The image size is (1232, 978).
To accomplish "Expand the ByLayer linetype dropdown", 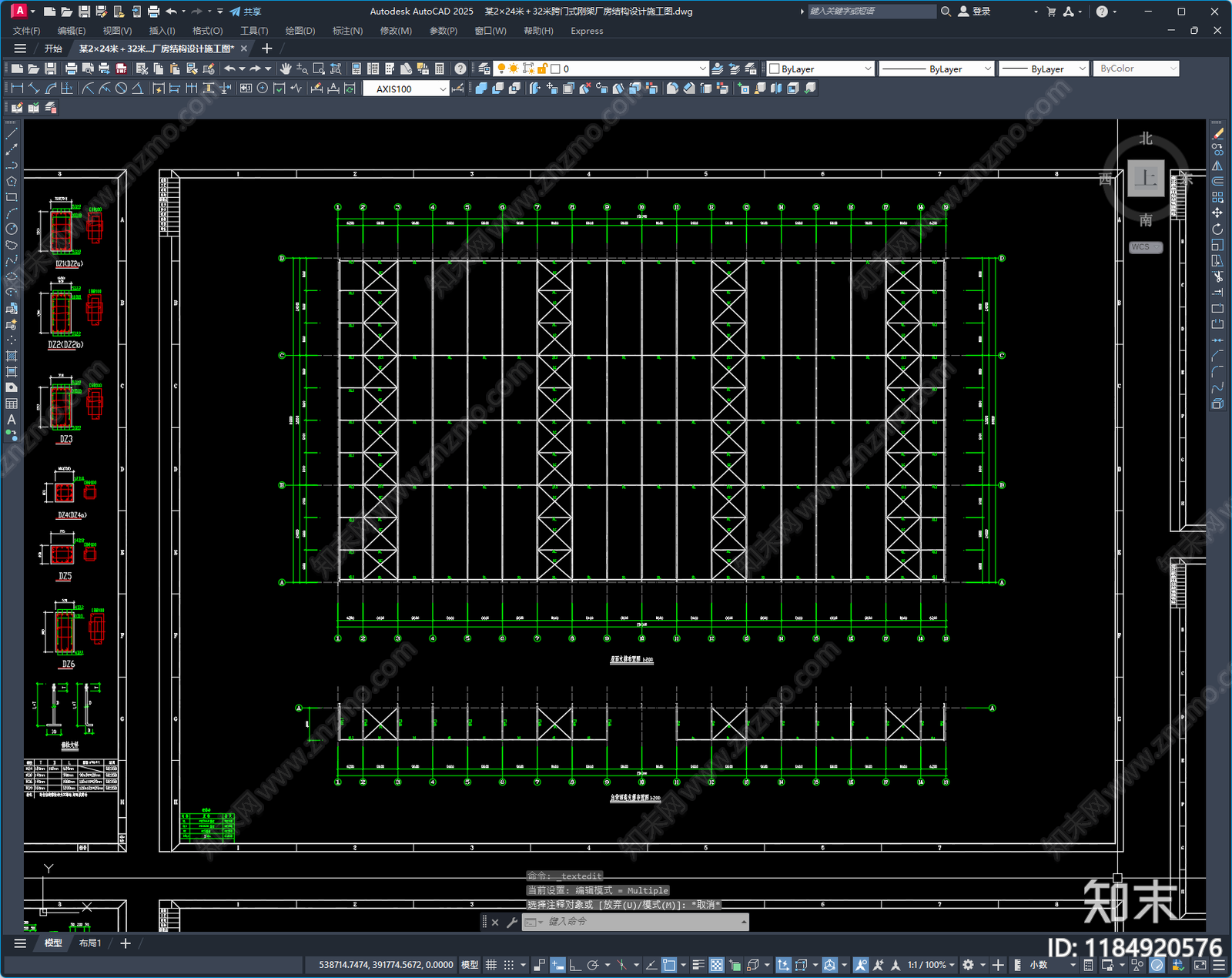I will [936, 69].
